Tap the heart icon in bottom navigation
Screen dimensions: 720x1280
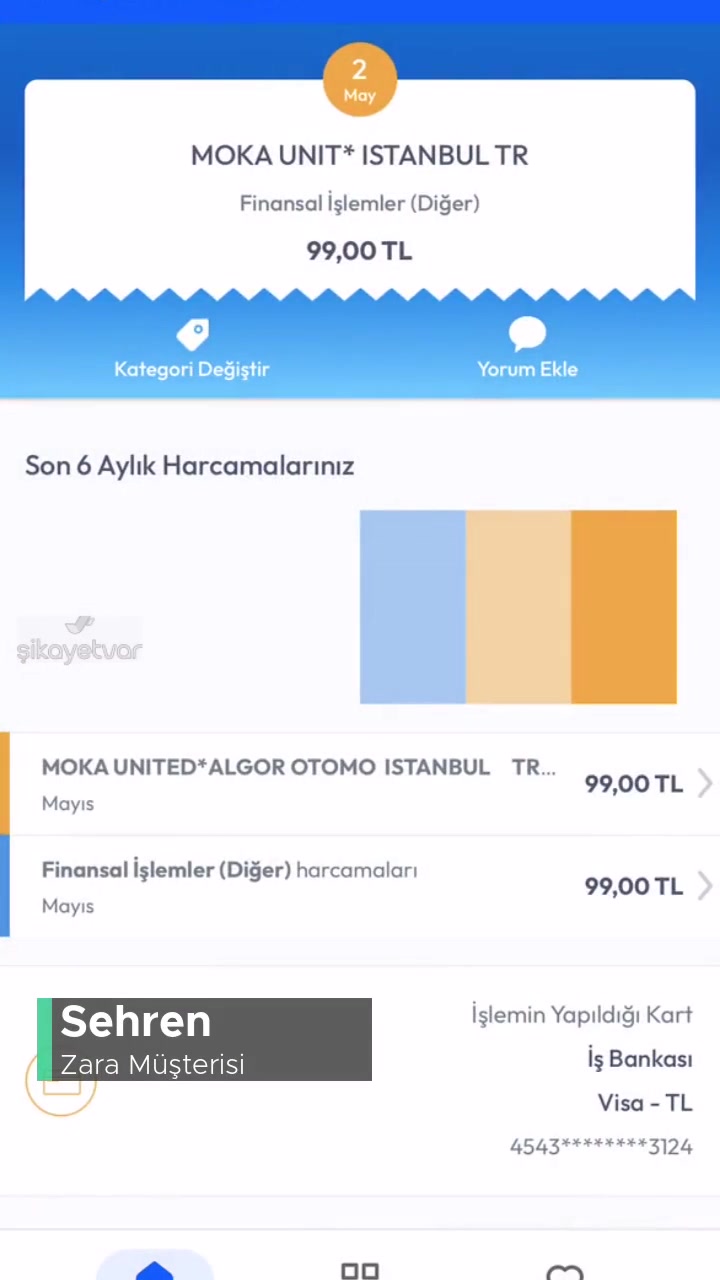pyautogui.click(x=565, y=1270)
